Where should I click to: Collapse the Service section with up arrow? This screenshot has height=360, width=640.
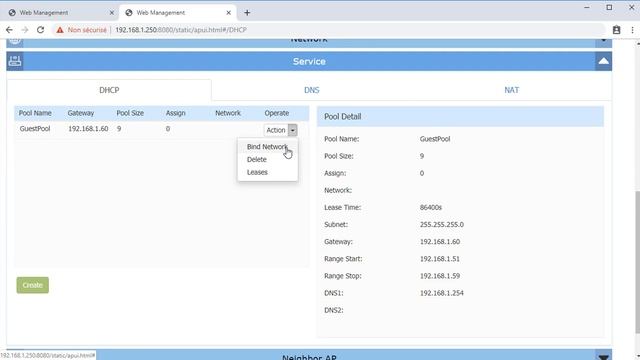point(603,61)
